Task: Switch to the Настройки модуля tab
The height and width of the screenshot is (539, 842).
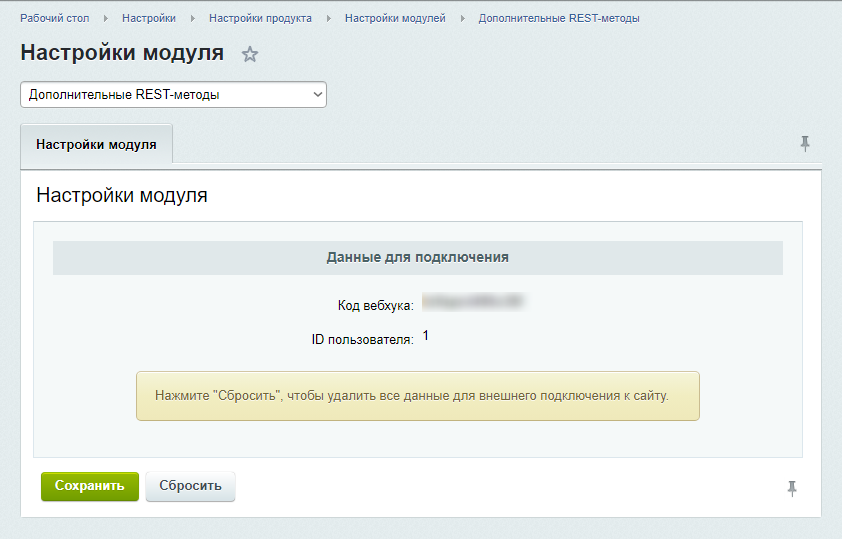Action: point(96,144)
